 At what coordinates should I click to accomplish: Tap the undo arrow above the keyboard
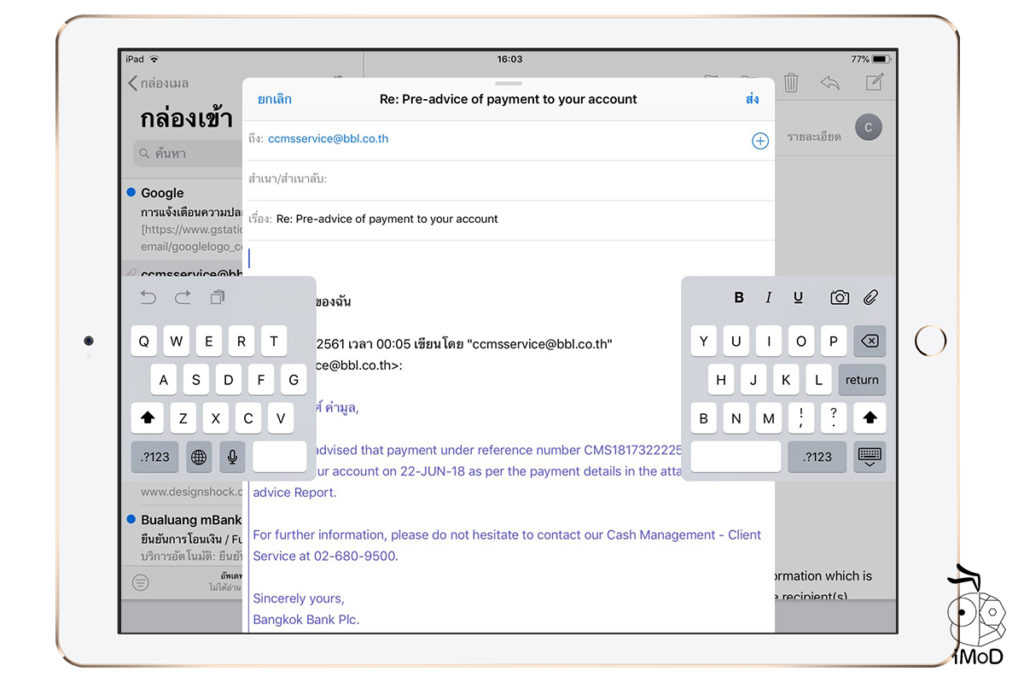pos(149,297)
